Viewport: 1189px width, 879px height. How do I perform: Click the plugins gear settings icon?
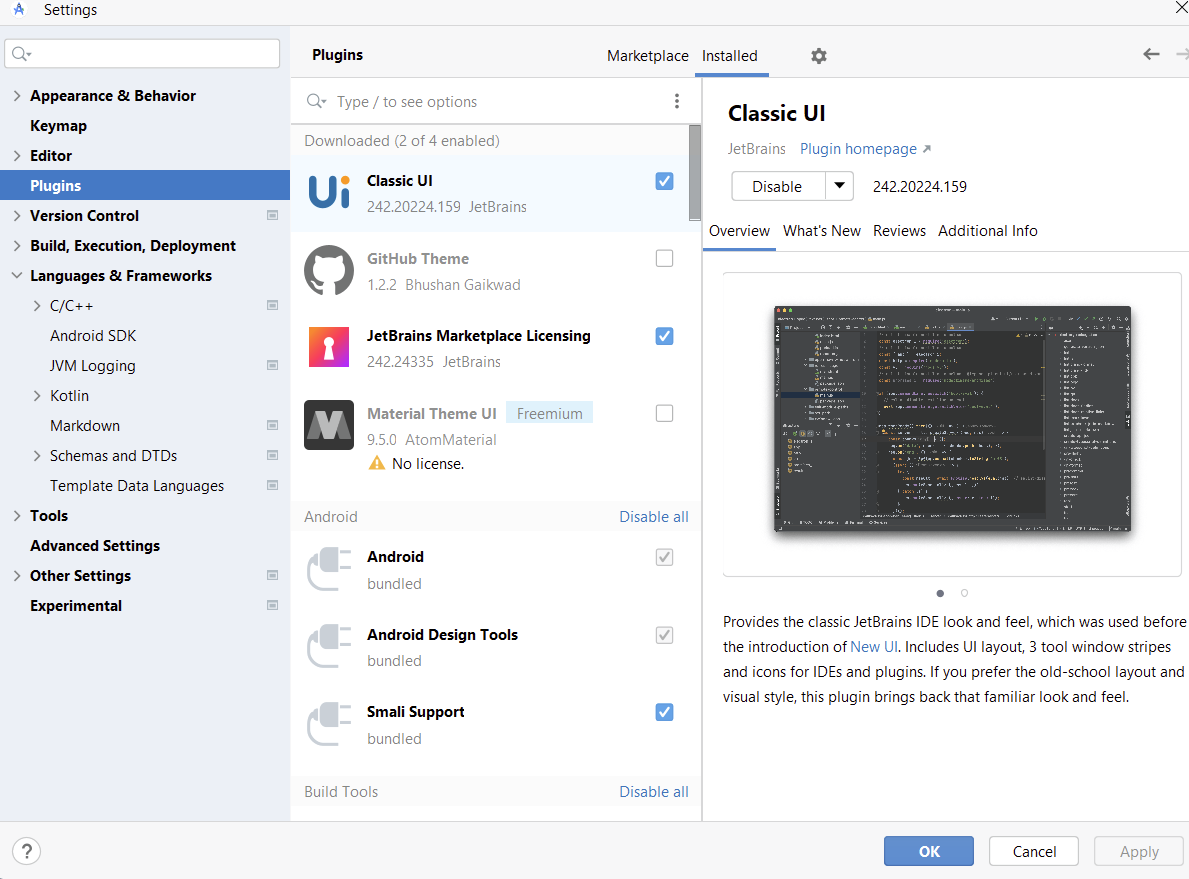point(819,56)
